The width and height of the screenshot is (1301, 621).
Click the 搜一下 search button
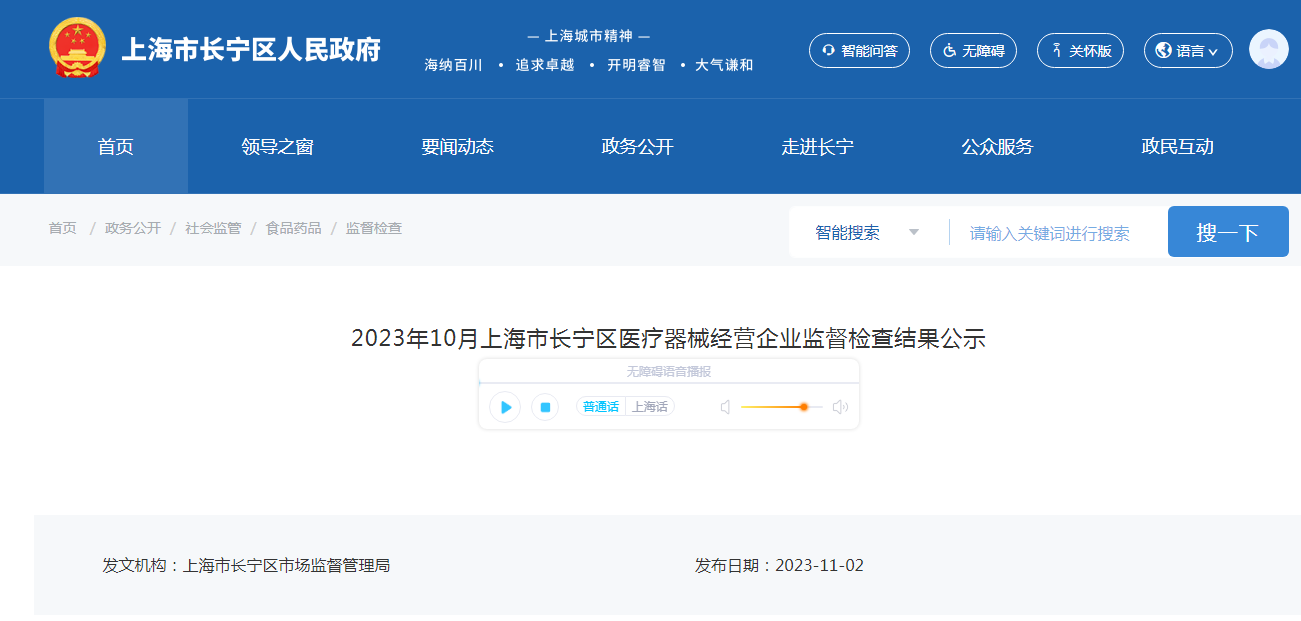[1228, 232]
